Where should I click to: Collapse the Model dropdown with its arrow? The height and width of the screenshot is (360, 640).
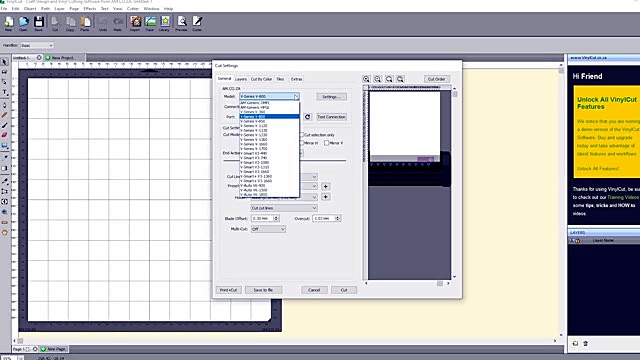296,97
